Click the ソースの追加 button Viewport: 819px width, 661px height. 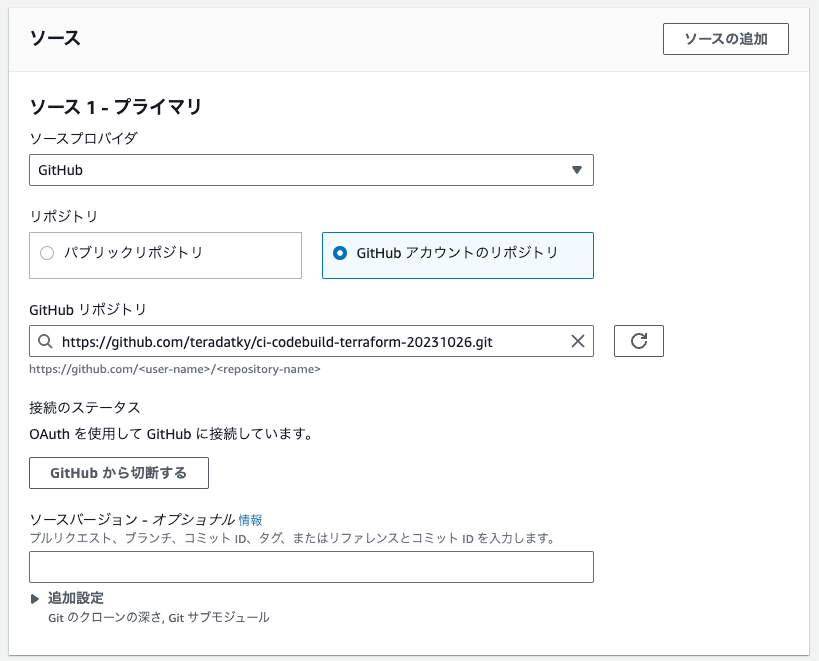(726, 39)
